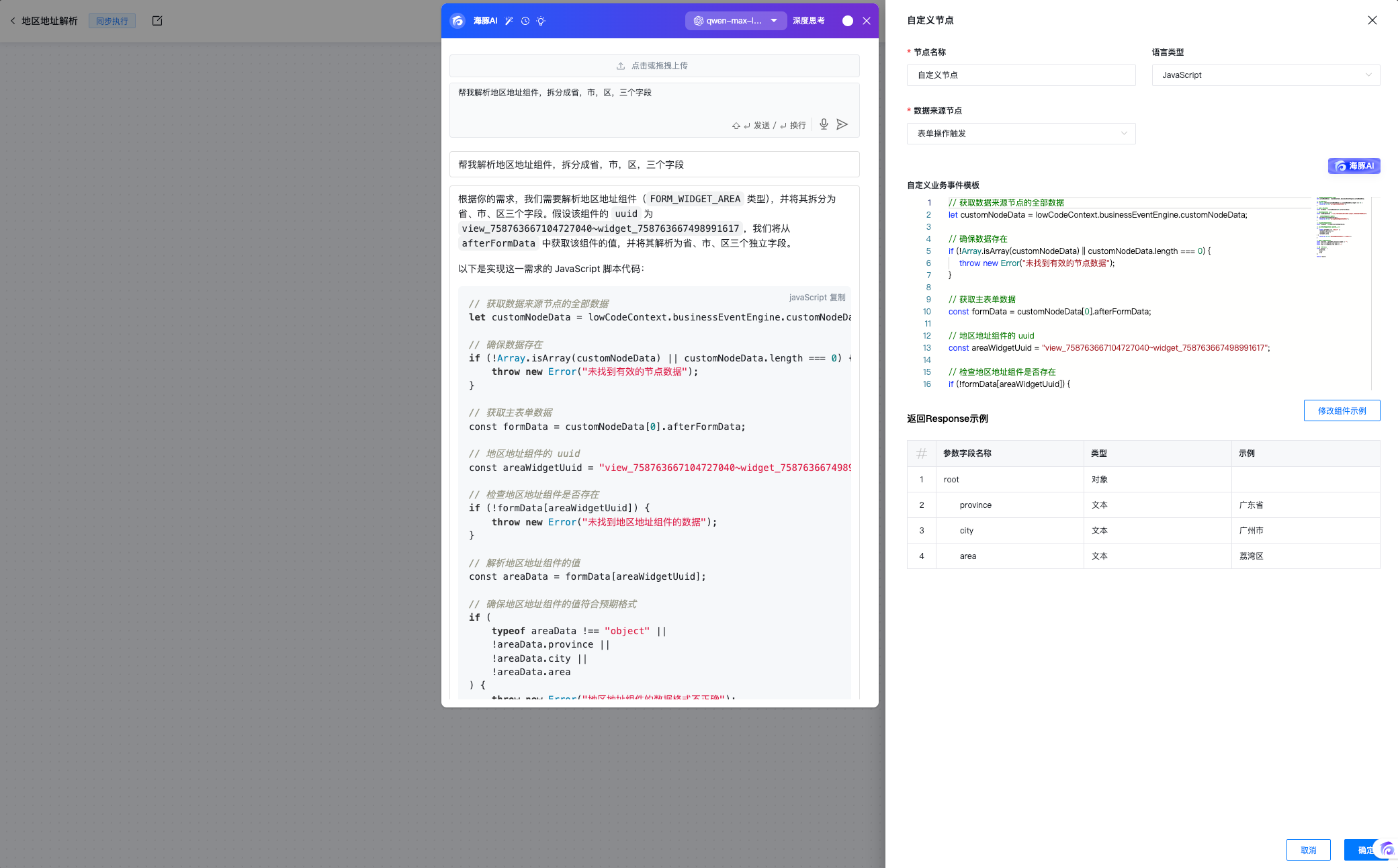Click the 复制 copy link in code block

pyautogui.click(x=838, y=297)
